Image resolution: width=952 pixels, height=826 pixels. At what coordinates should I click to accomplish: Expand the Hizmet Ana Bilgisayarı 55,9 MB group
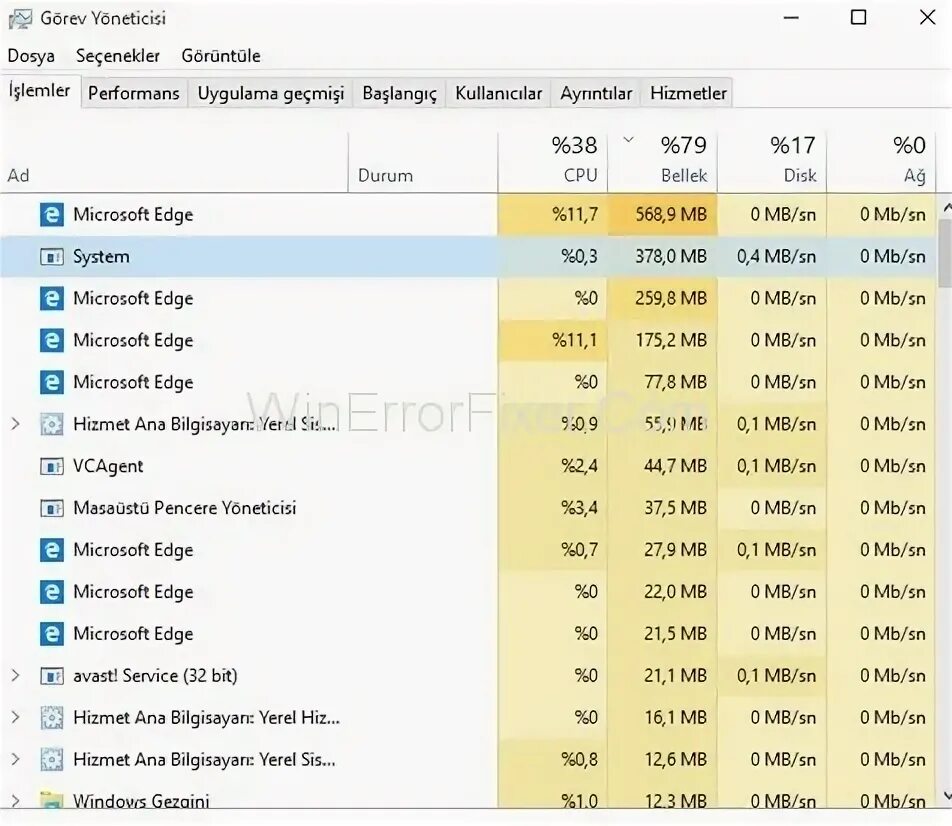[x=16, y=424]
